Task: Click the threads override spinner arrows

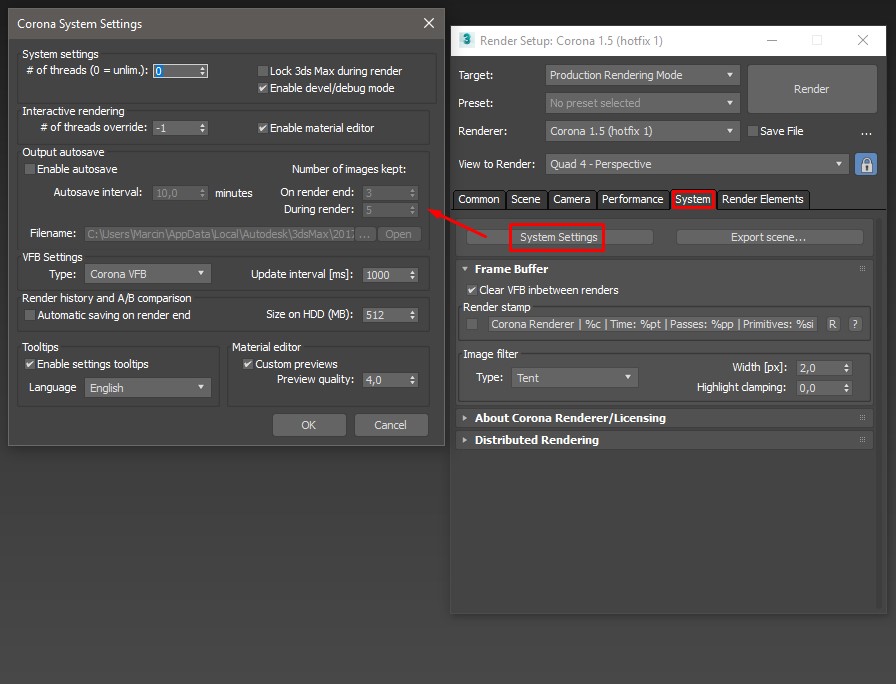Action: pos(202,128)
